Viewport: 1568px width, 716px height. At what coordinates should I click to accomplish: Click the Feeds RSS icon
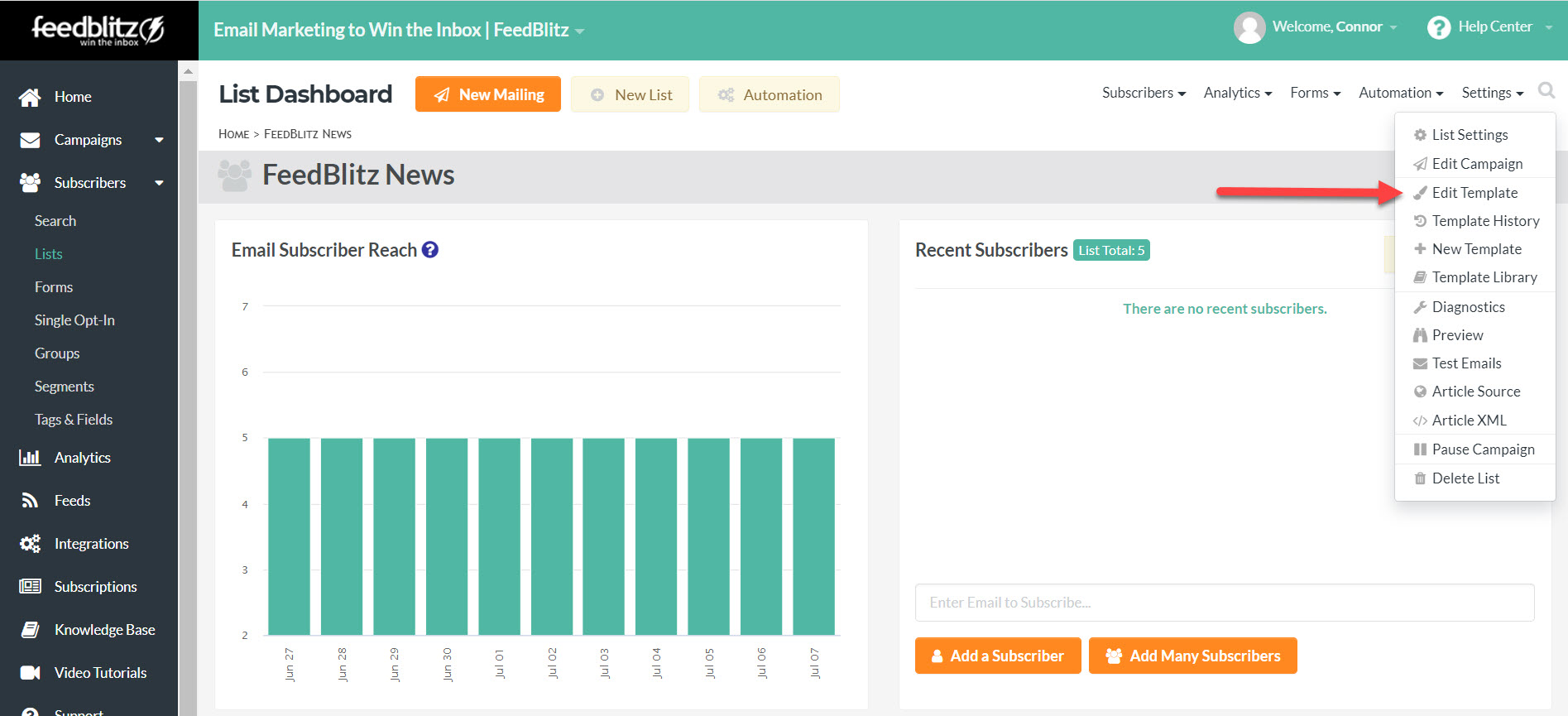[30, 501]
